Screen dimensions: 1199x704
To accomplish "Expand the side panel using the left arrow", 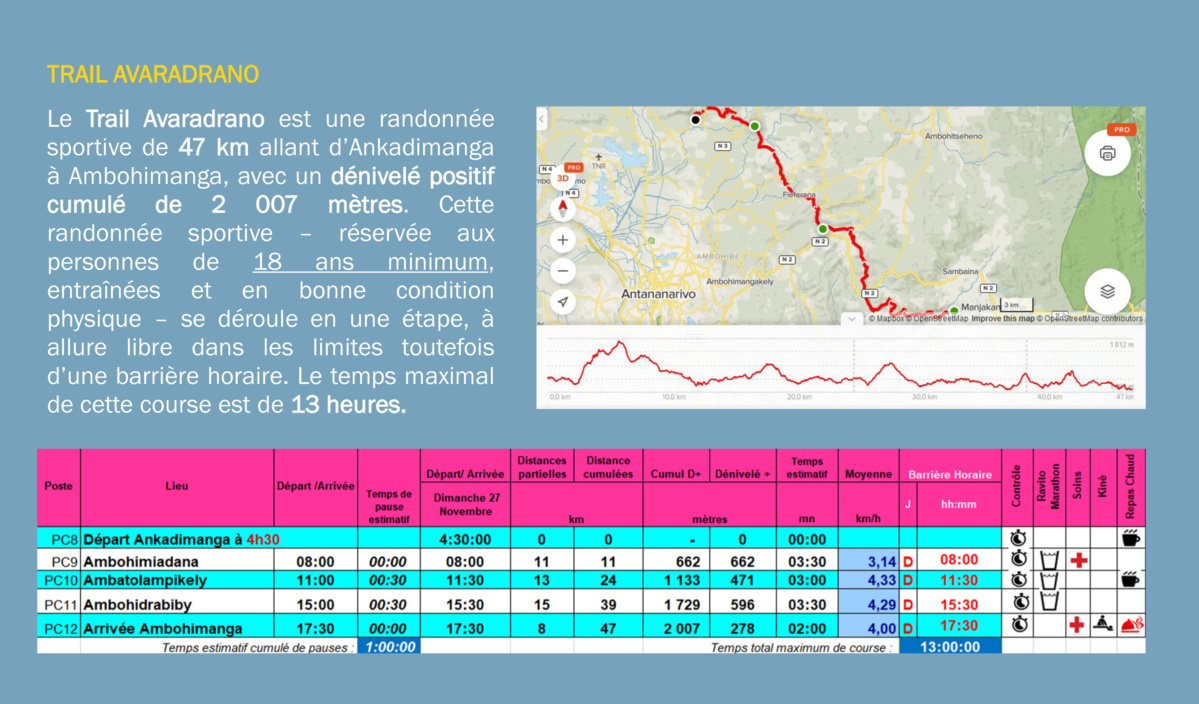I will click(x=542, y=119).
